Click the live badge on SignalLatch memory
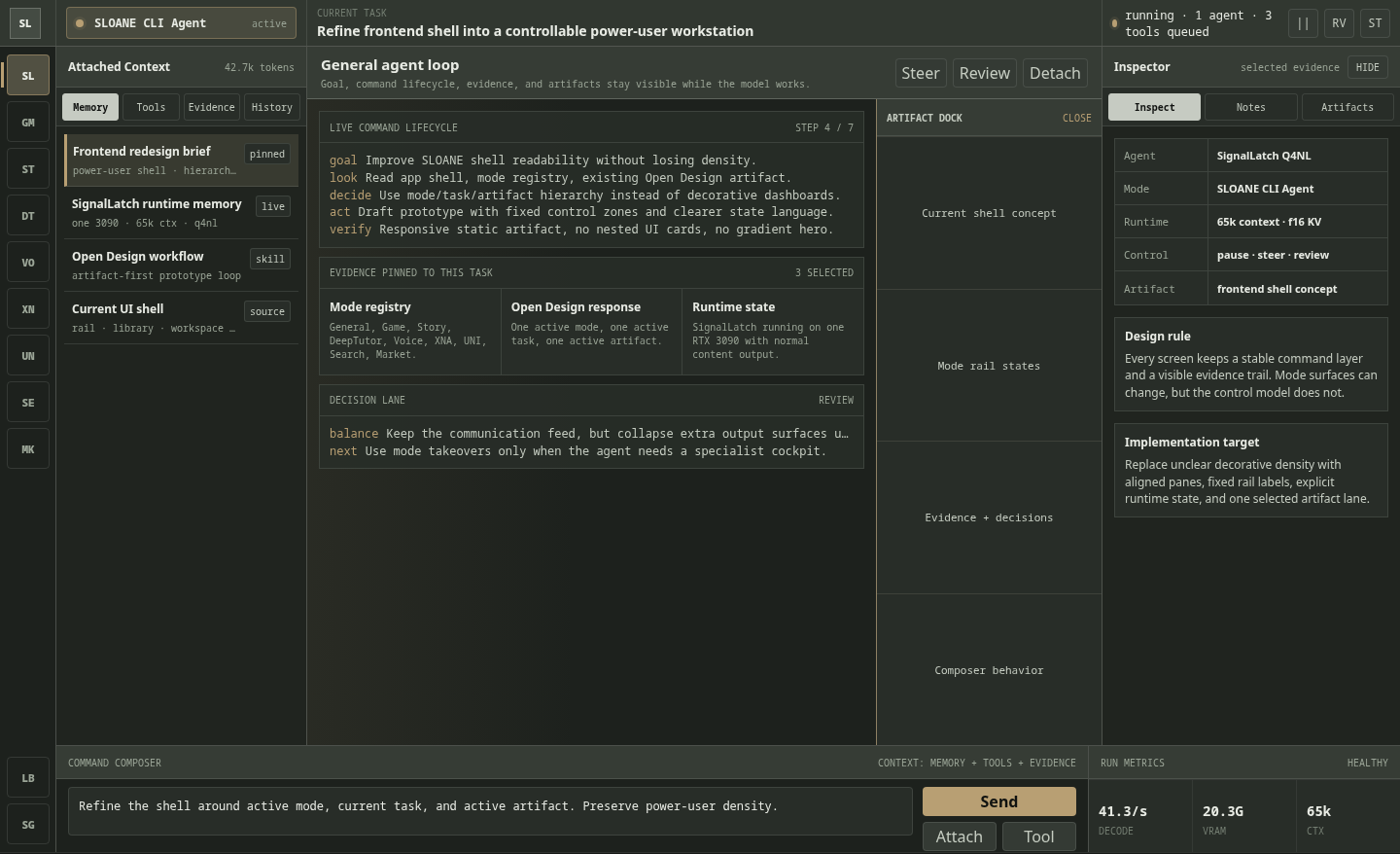1400x854 pixels. pyautogui.click(x=273, y=206)
